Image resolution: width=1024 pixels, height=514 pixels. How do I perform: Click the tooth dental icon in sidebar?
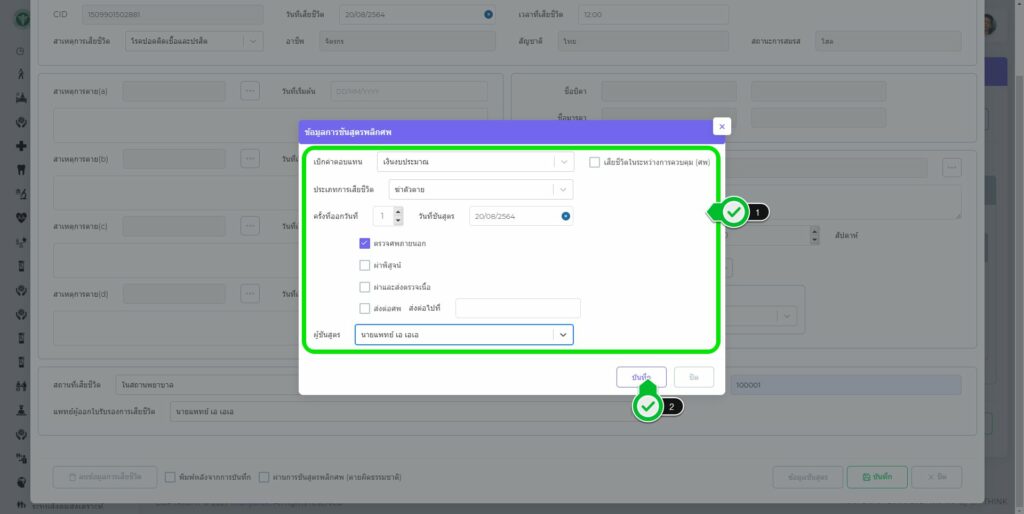click(21, 169)
